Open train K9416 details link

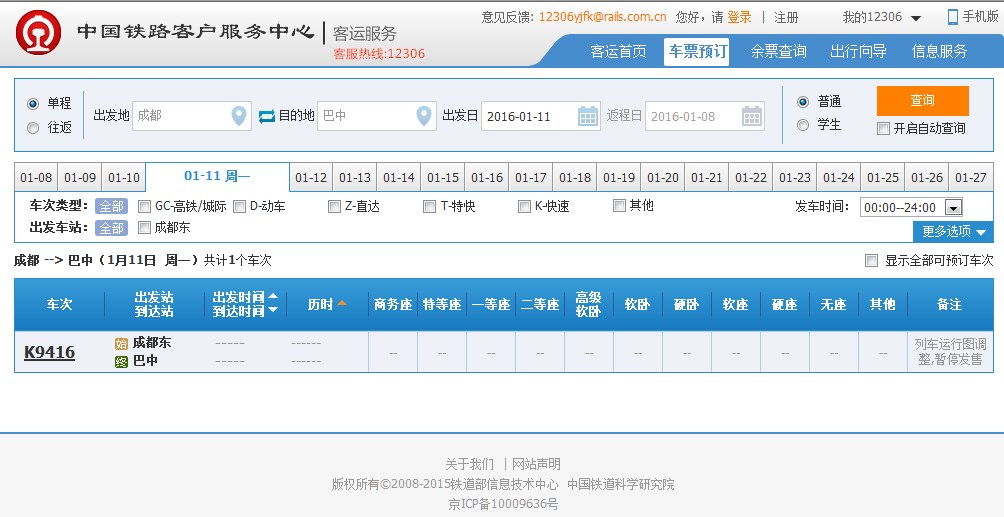click(49, 352)
